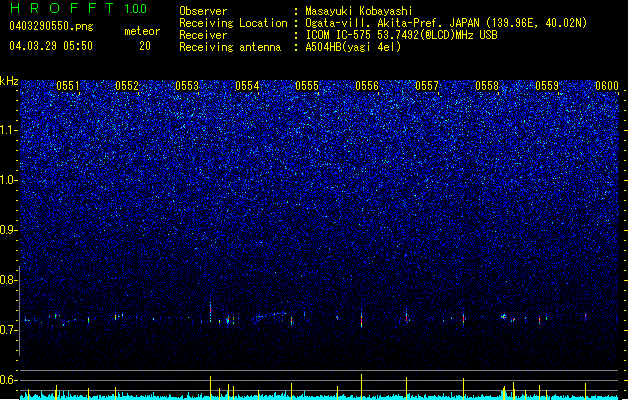Click the 0554 time marker
629x400 pixels.
(x=247, y=86)
